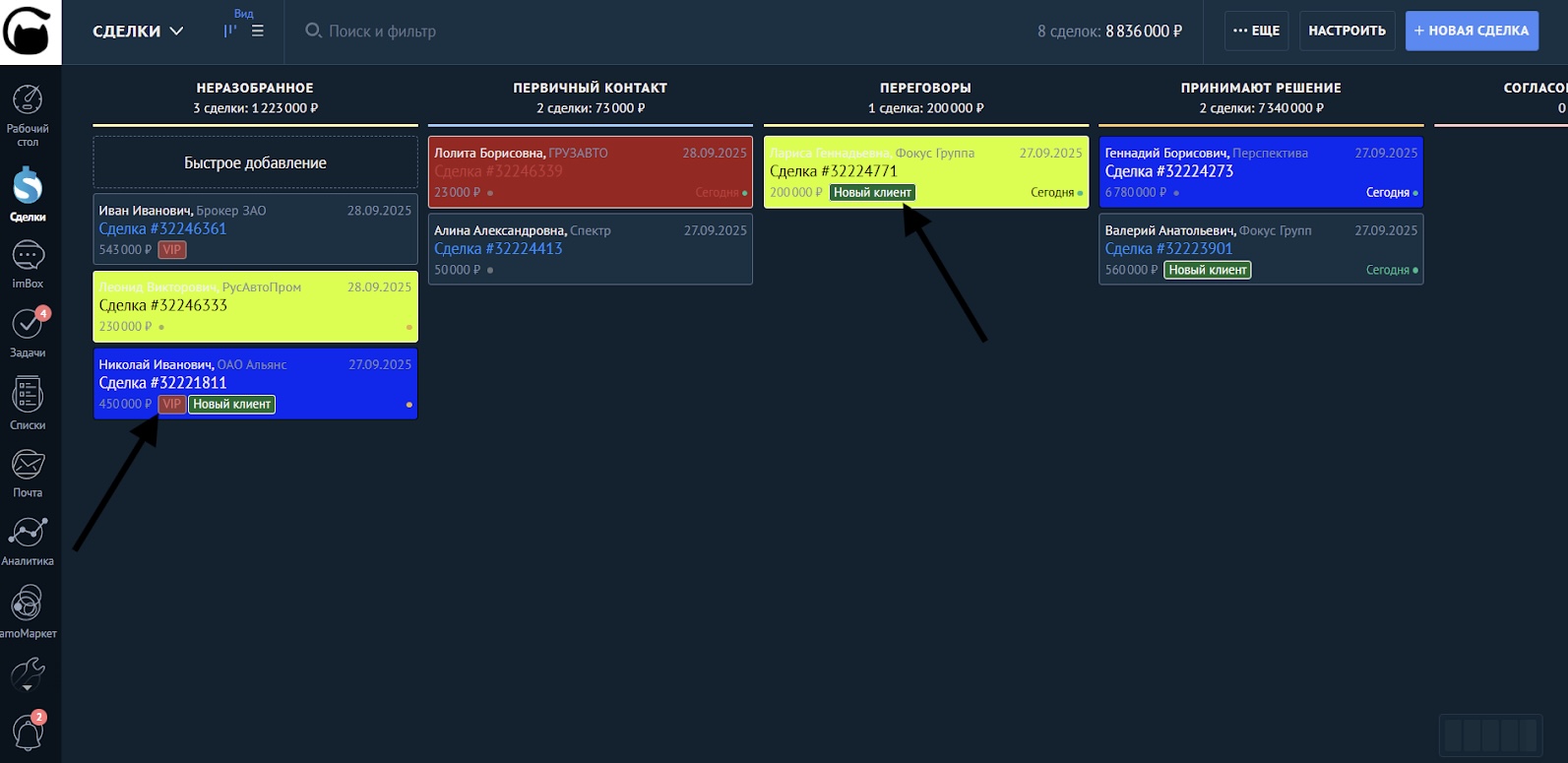Select the ПЕРЕГОВОРЫ stage header

coord(925,88)
